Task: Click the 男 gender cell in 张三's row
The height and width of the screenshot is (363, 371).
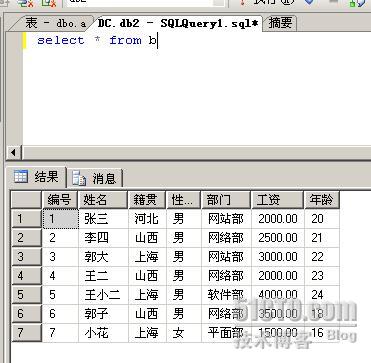Action: pyautogui.click(x=184, y=219)
